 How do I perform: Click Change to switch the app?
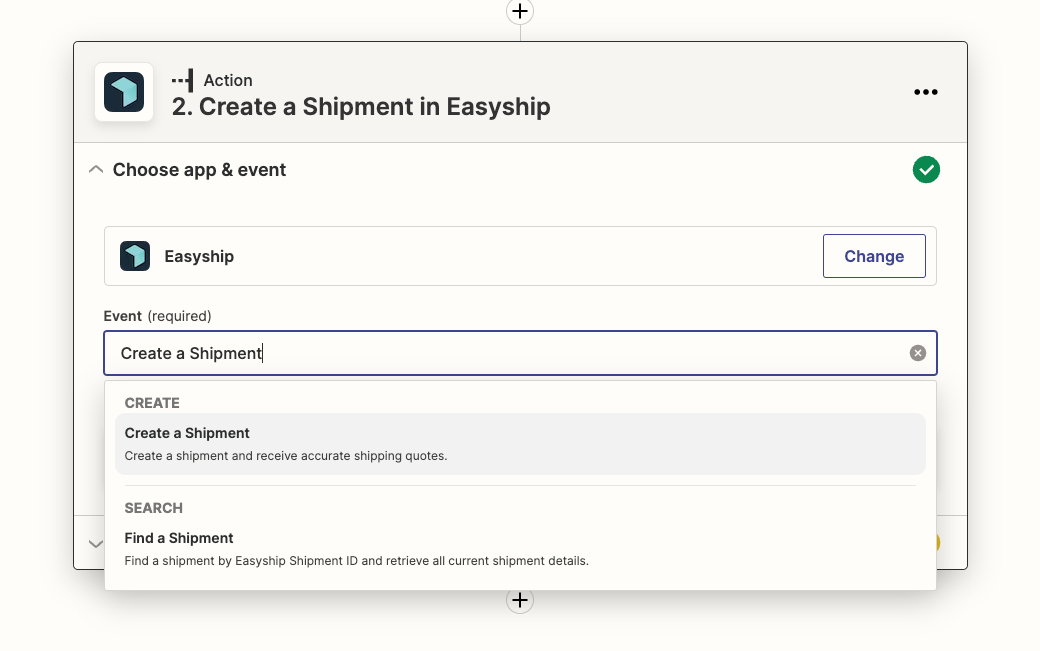tap(874, 256)
